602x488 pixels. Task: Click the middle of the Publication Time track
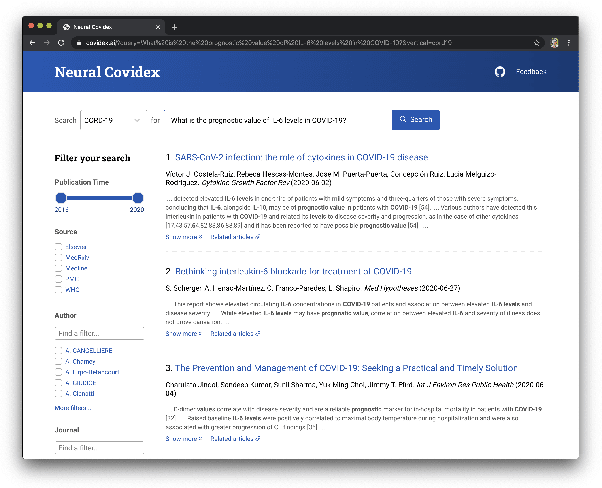(x=99, y=198)
